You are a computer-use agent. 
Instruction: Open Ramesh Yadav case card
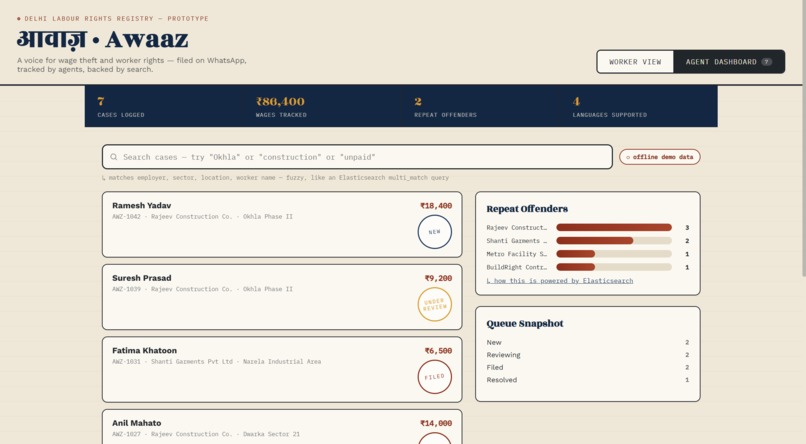[x=282, y=224]
